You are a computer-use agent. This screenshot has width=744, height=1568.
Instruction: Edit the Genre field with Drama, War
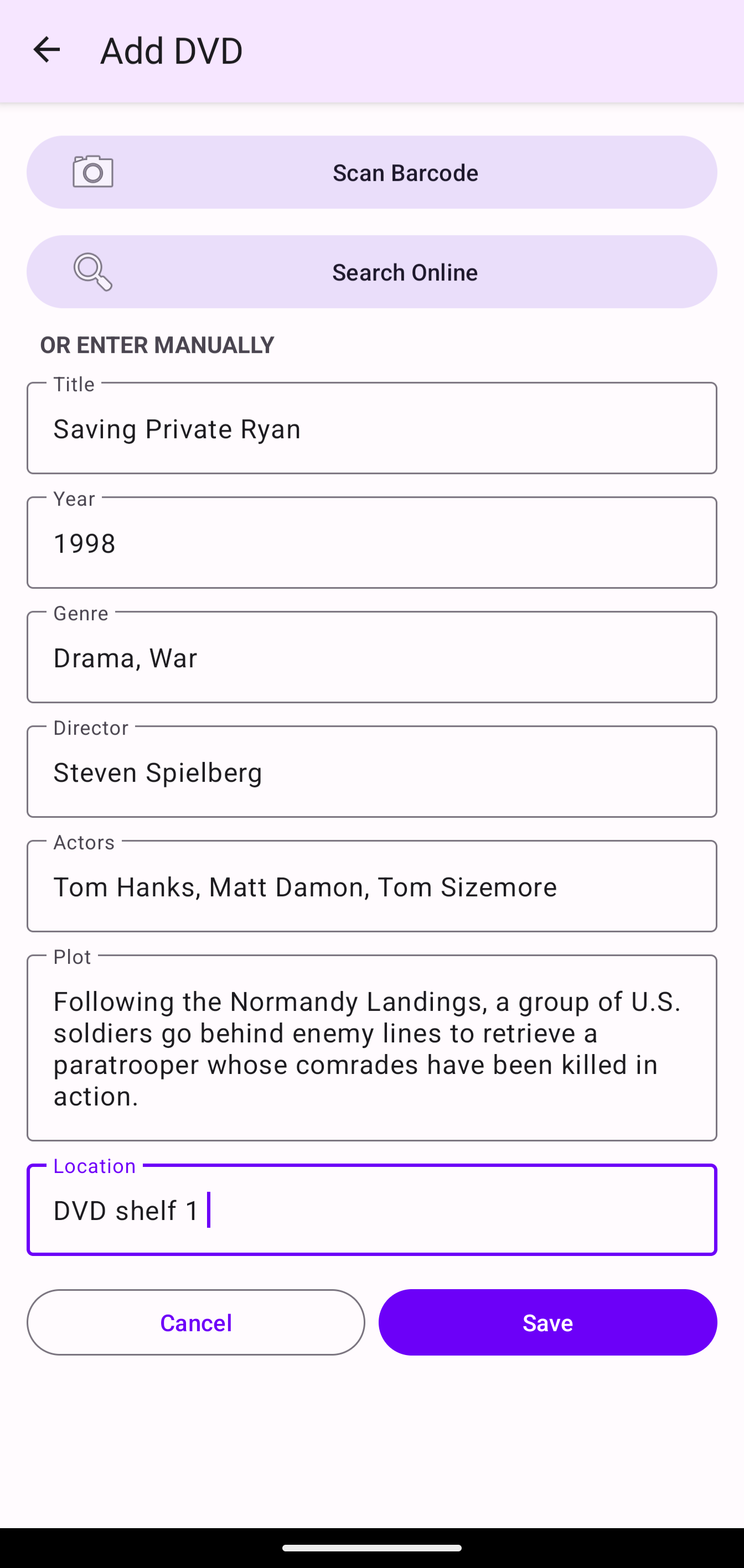pos(371,657)
